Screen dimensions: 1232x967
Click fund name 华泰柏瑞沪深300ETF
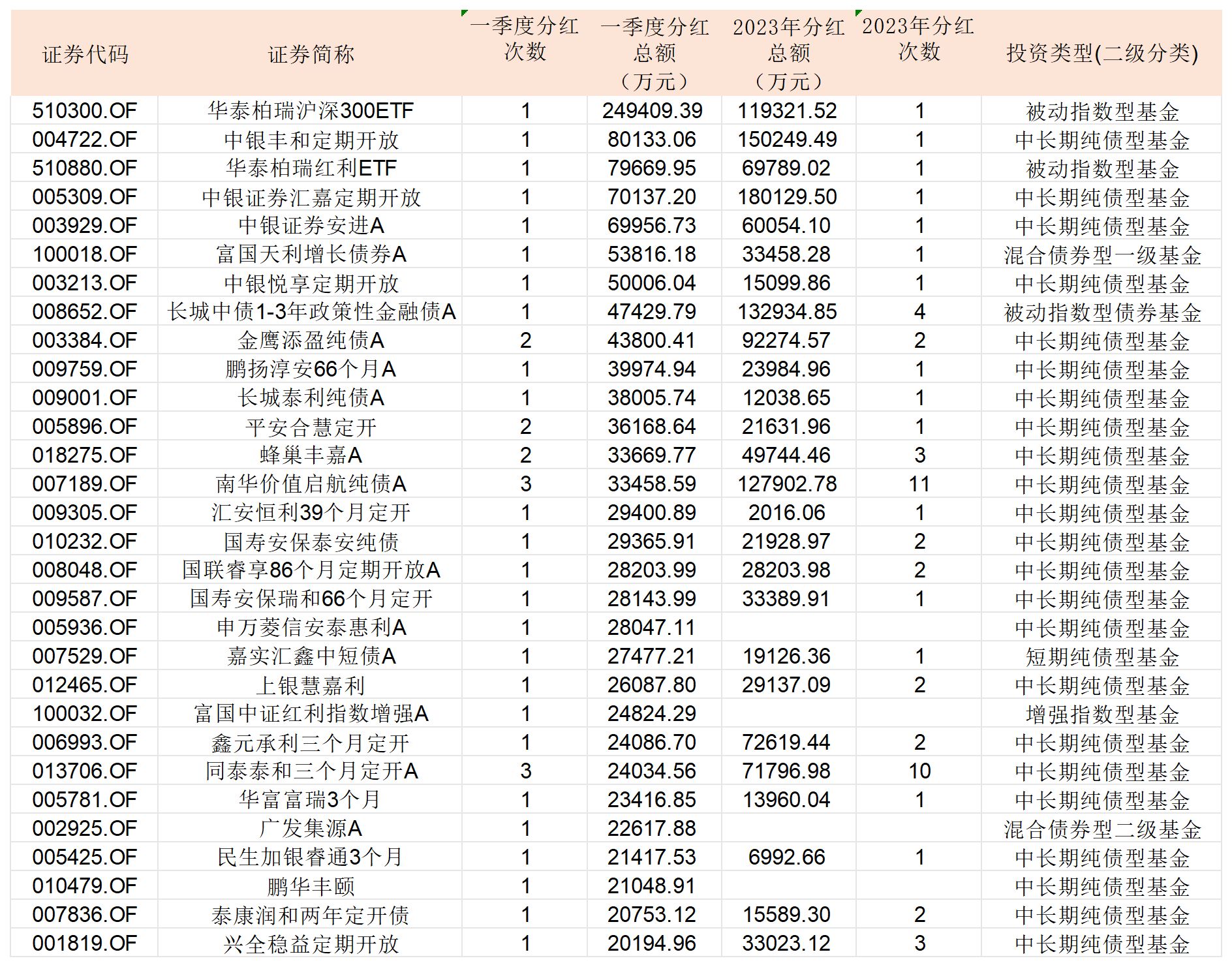[311, 111]
